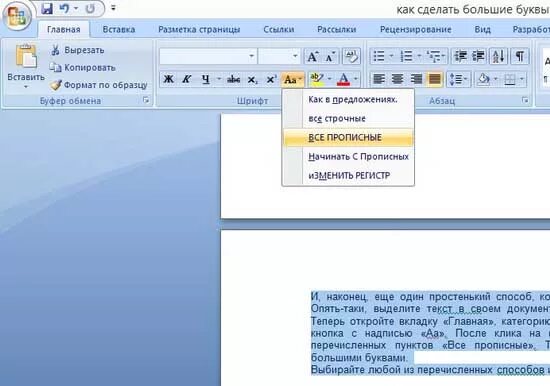Paste from clipboard (Вставить icon)
The image size is (550, 386).
click(x=26, y=56)
